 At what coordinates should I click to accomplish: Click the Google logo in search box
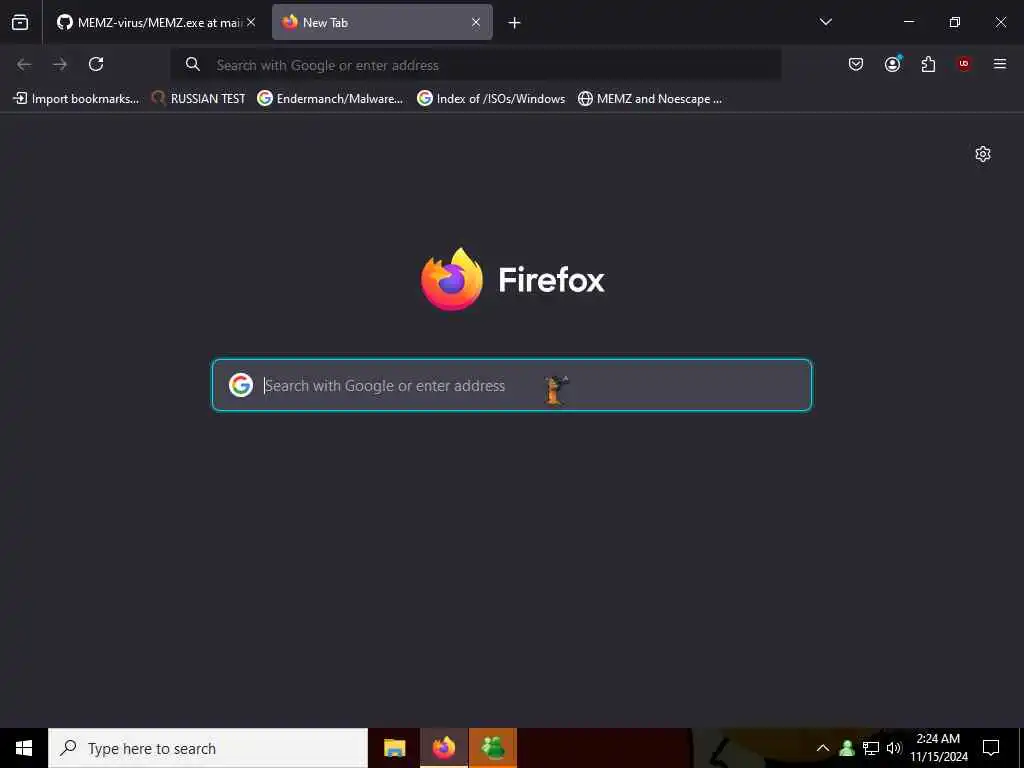click(241, 385)
